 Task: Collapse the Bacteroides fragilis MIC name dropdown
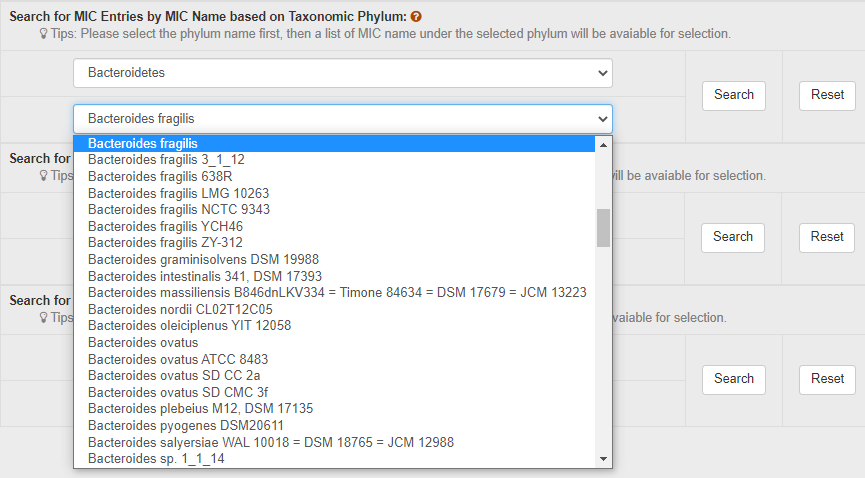pos(342,119)
